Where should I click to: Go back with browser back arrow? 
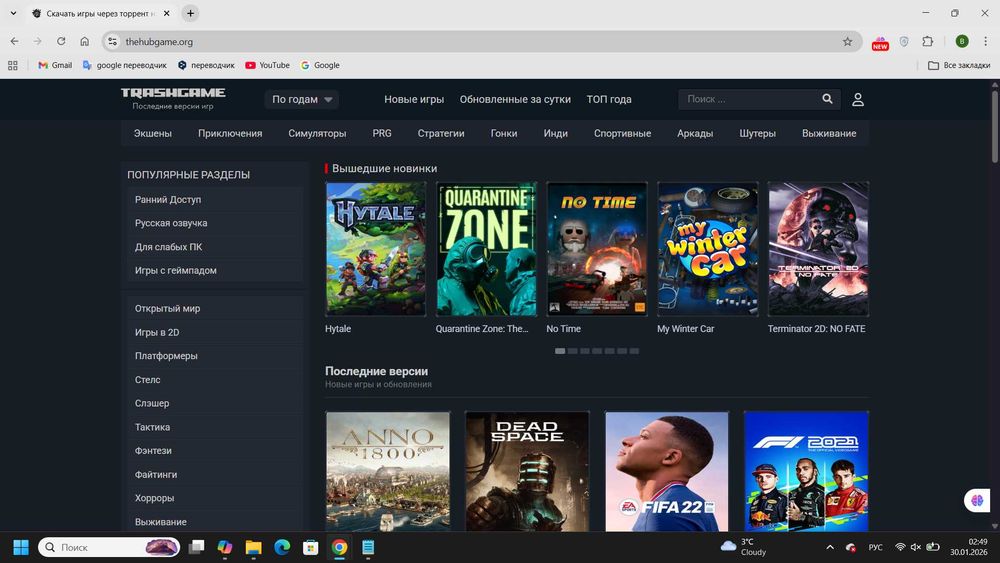coord(14,41)
